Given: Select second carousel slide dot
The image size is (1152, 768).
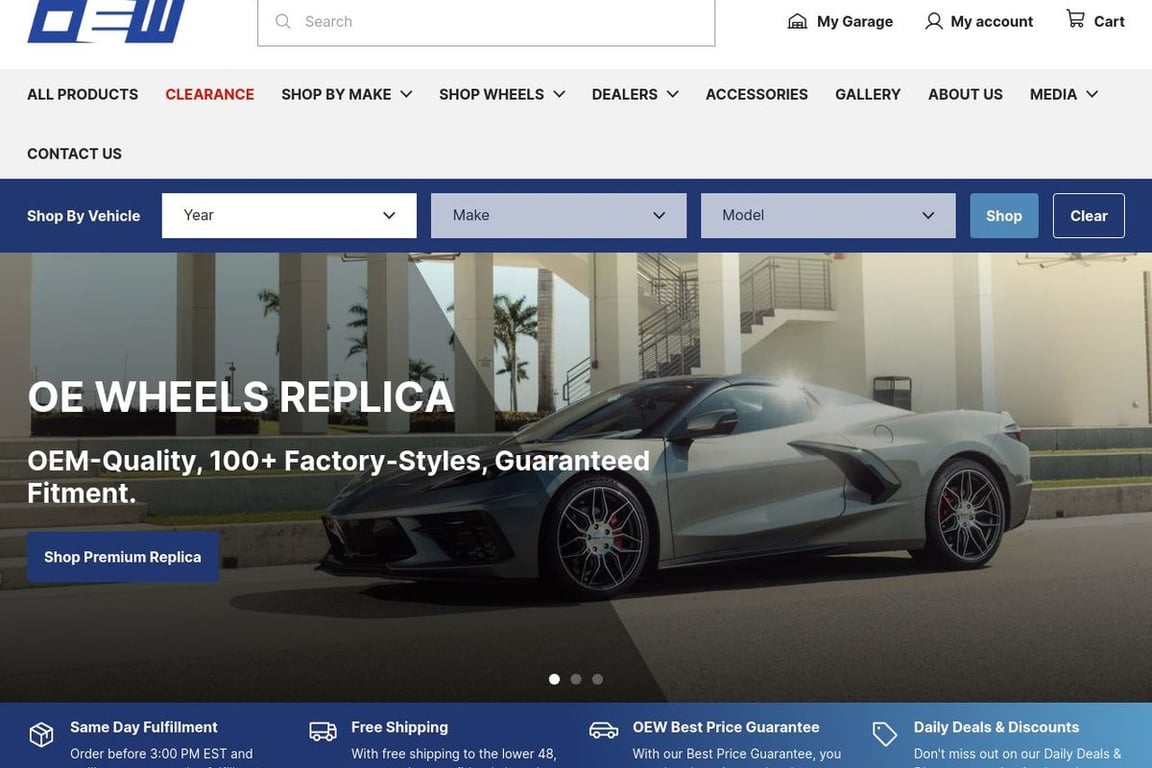Looking at the screenshot, I should pos(576,679).
